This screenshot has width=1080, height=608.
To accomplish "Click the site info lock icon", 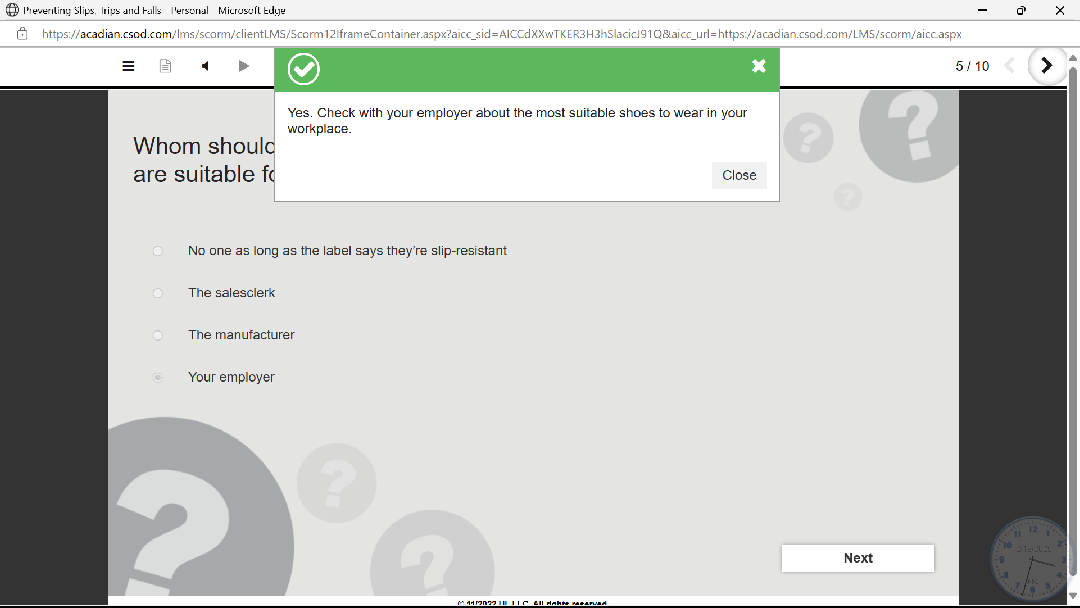I will pos(22,33).
